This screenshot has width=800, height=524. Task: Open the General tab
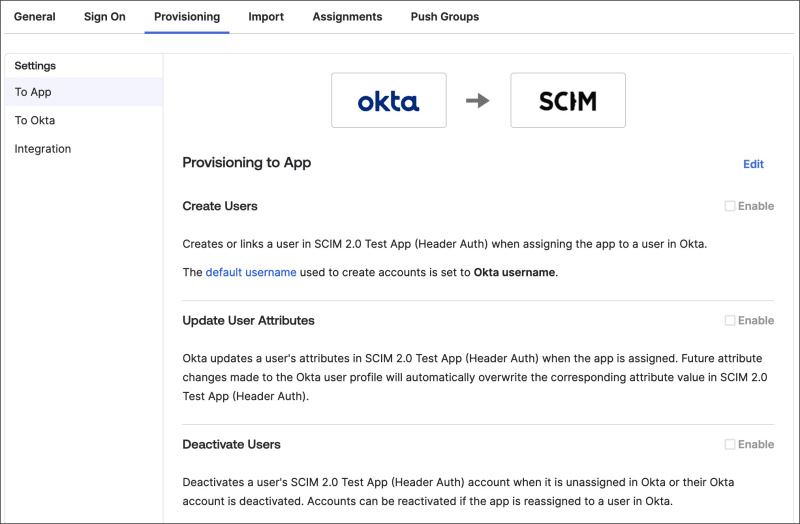point(35,17)
